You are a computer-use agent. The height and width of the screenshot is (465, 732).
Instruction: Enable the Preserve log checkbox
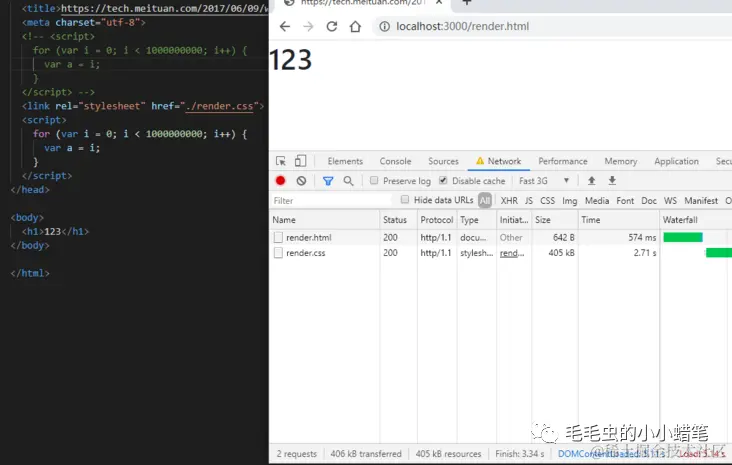[x=374, y=180]
